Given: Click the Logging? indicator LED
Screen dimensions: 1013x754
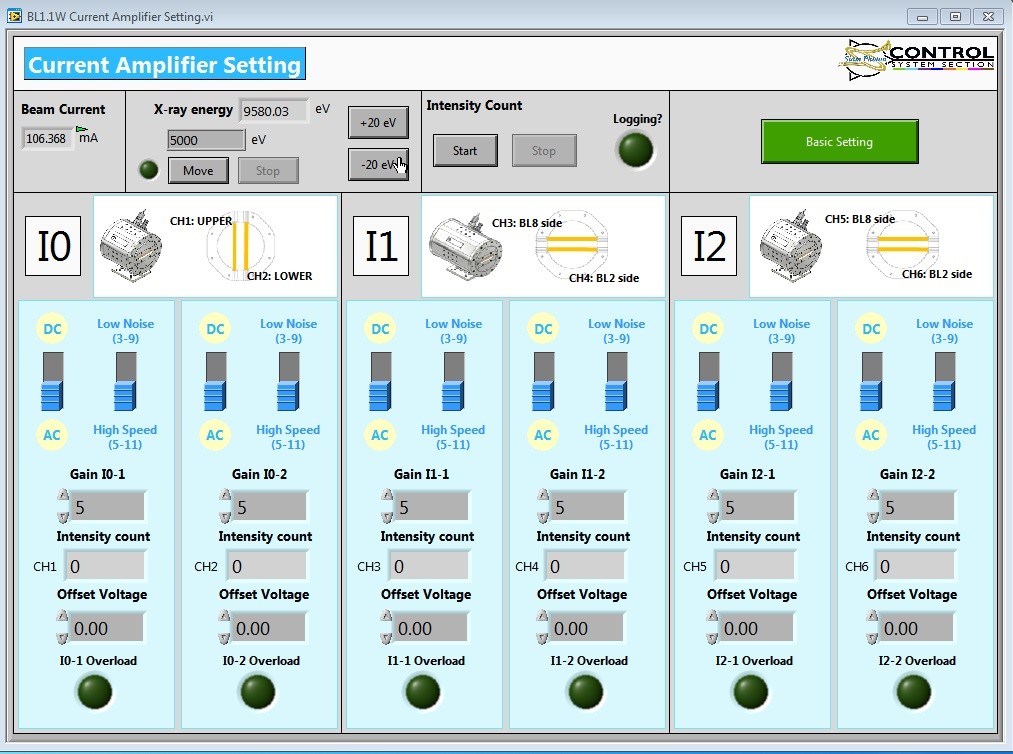Looking at the screenshot, I should pos(636,150).
